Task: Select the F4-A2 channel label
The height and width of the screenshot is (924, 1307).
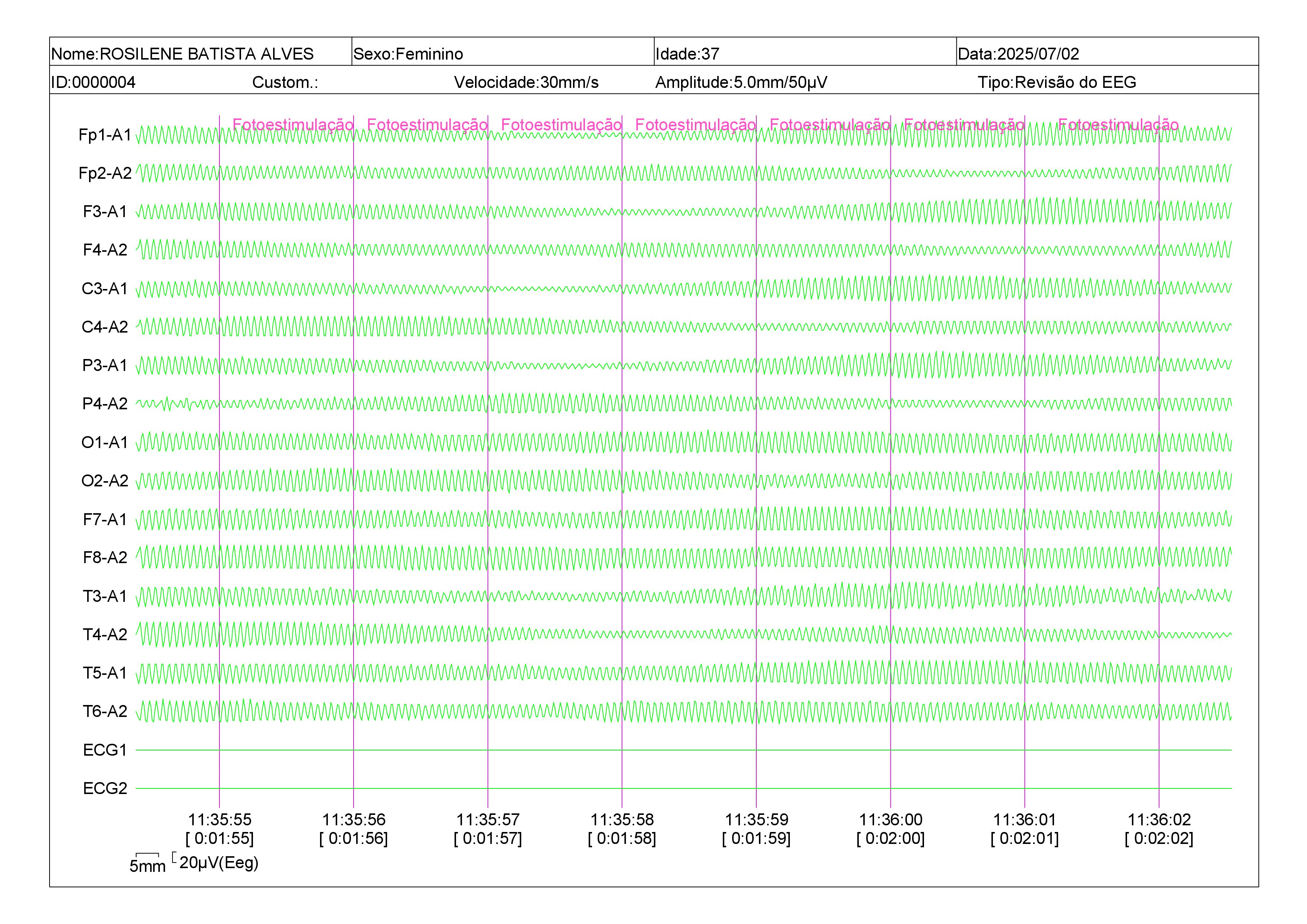Action: (x=105, y=250)
